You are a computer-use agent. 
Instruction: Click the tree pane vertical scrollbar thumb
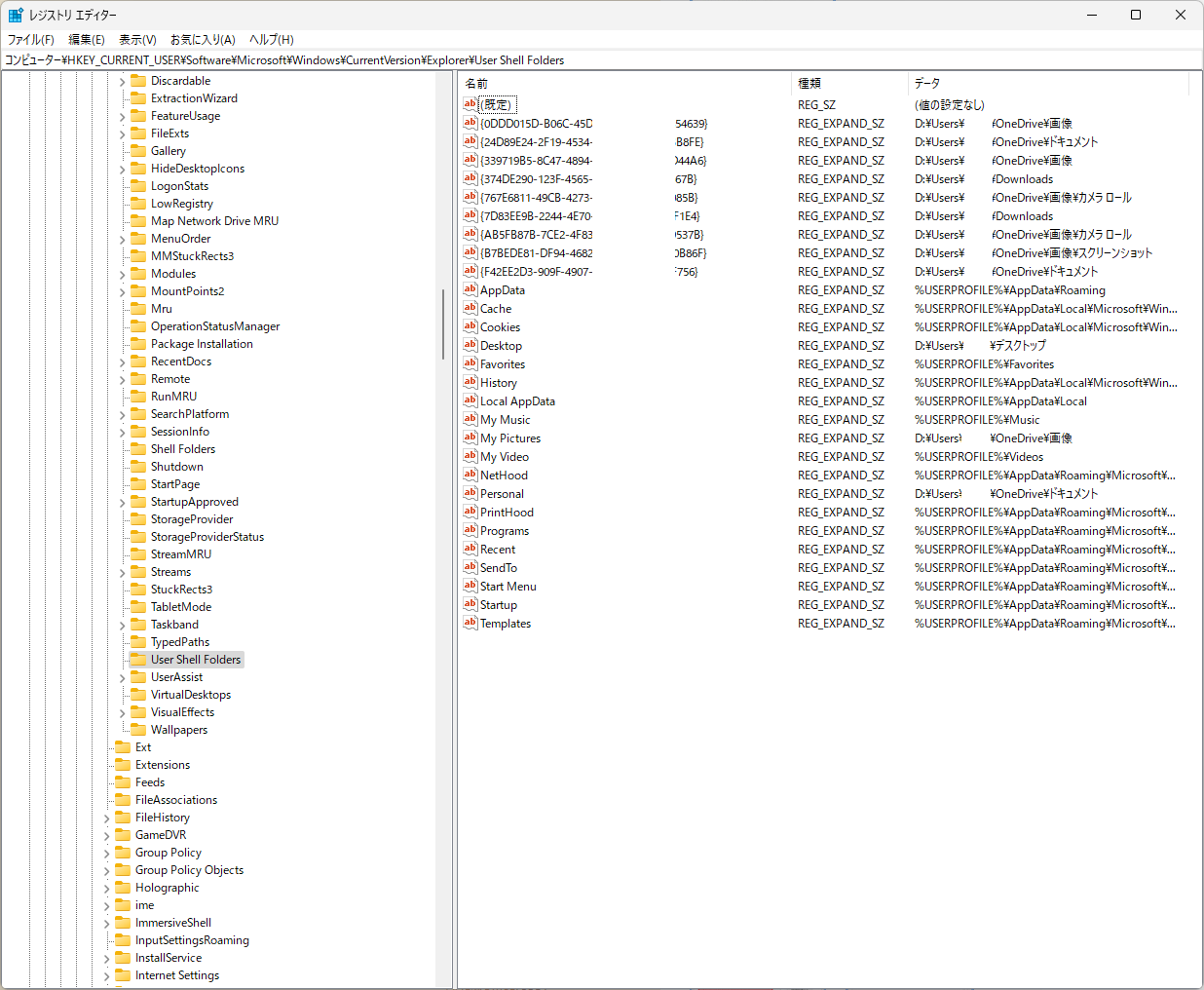click(x=444, y=324)
